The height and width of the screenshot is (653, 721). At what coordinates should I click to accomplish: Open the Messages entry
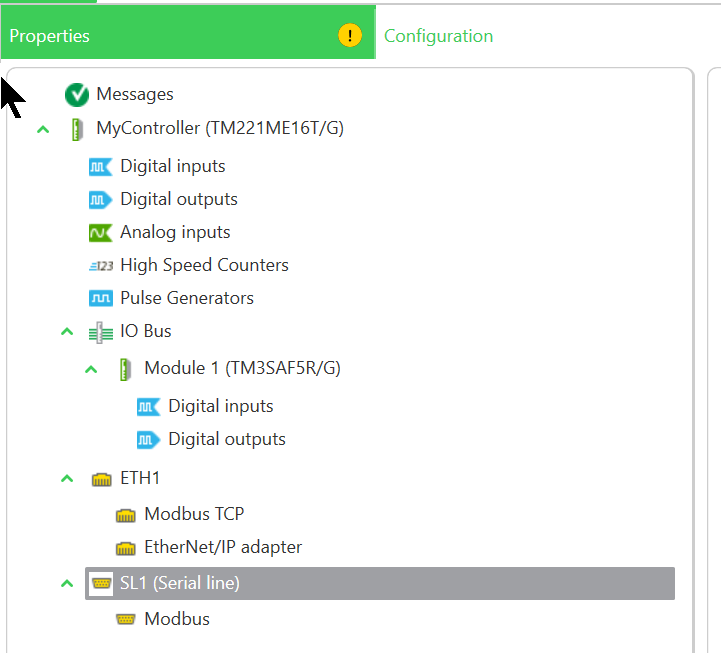tap(135, 94)
